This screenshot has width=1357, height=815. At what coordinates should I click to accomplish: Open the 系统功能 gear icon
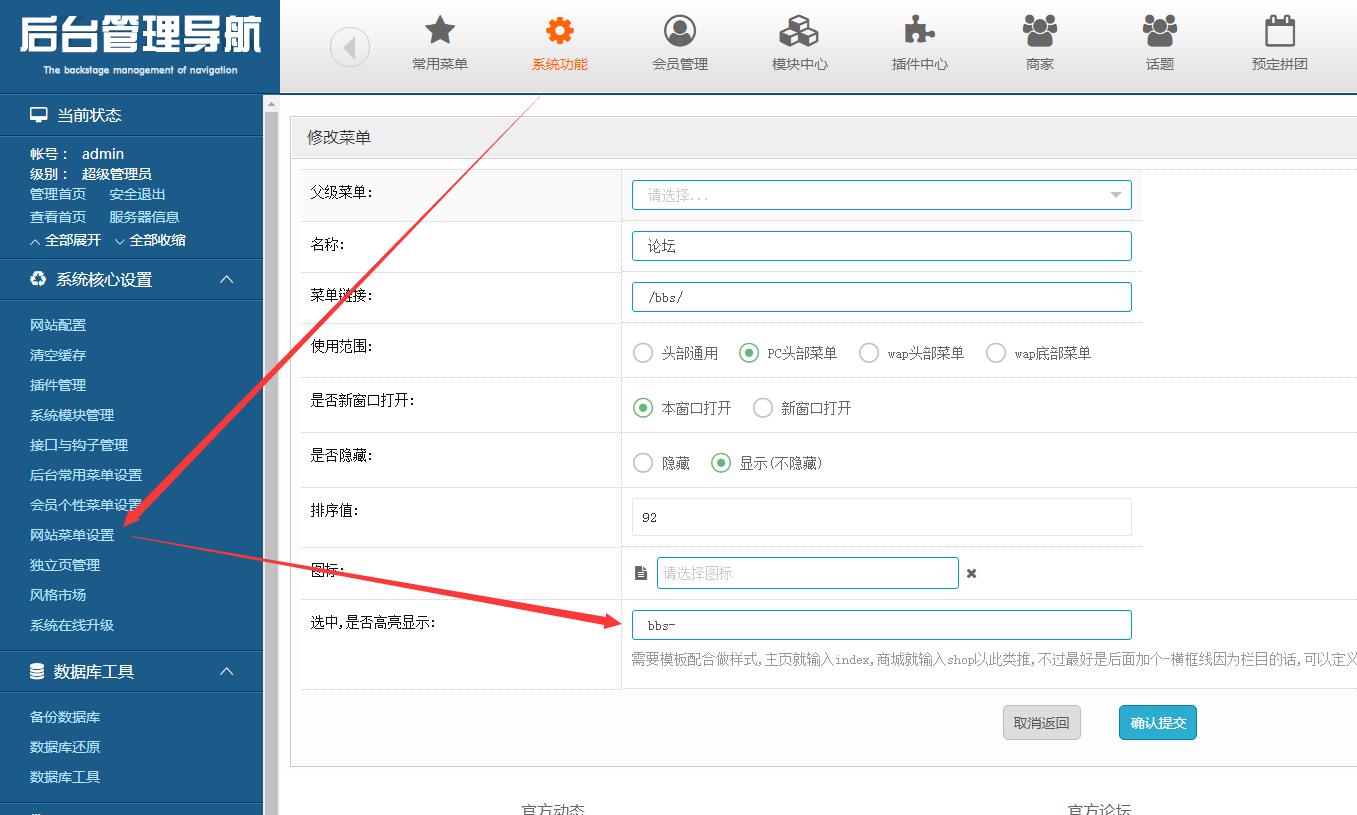pos(560,31)
